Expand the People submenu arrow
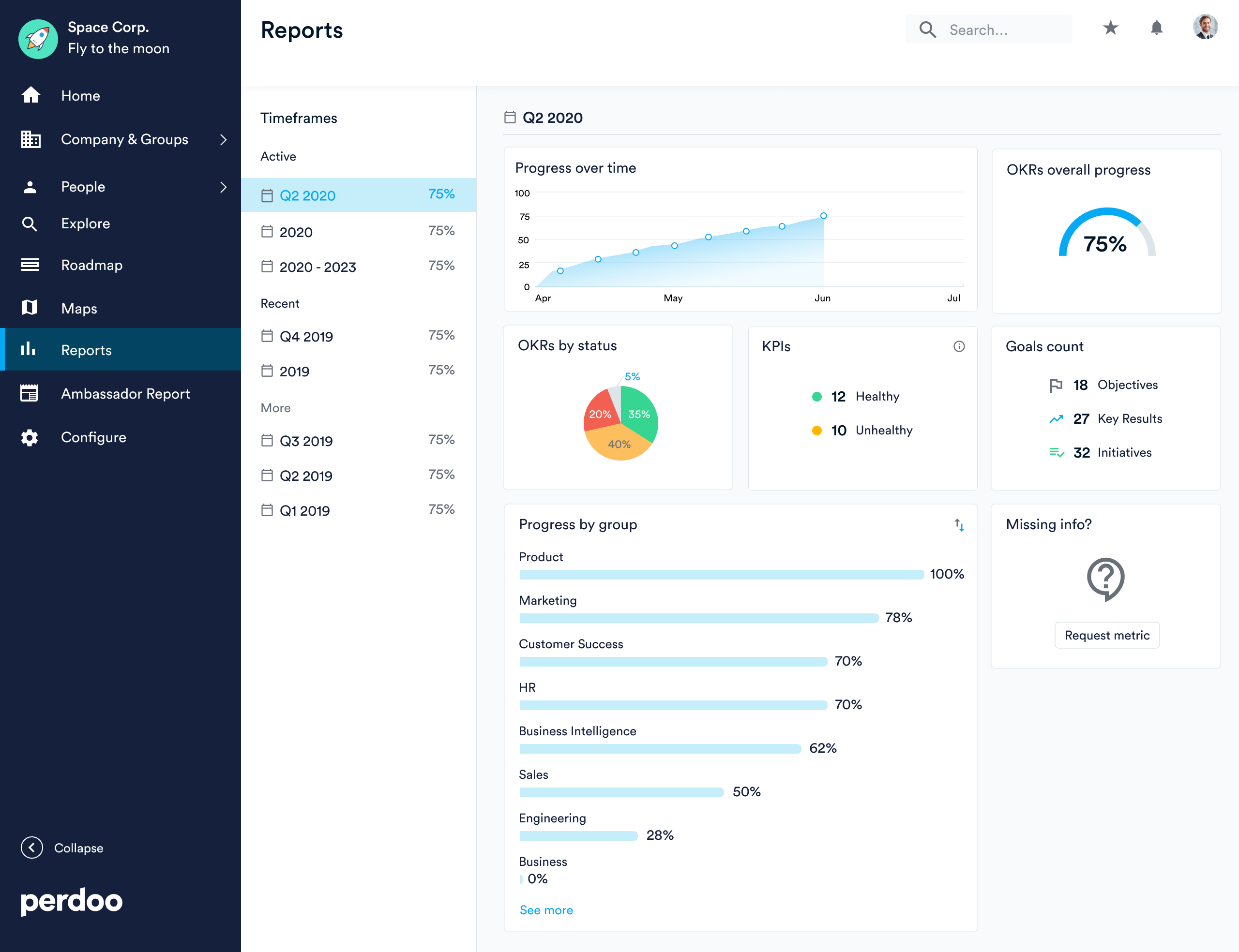The height and width of the screenshot is (952, 1239). [x=223, y=187]
